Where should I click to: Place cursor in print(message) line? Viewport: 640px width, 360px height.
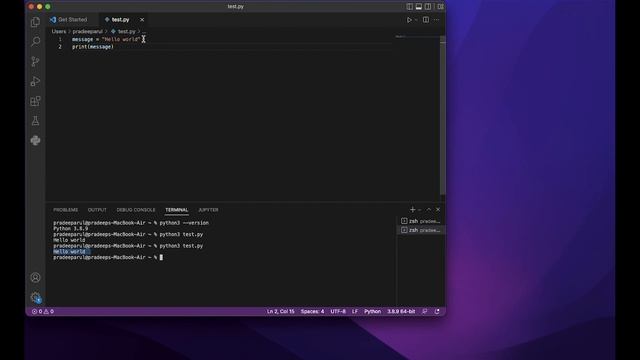coord(93,47)
